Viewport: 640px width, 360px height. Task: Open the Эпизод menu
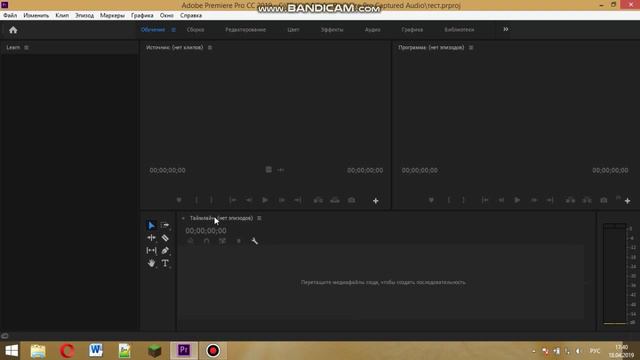click(84, 16)
